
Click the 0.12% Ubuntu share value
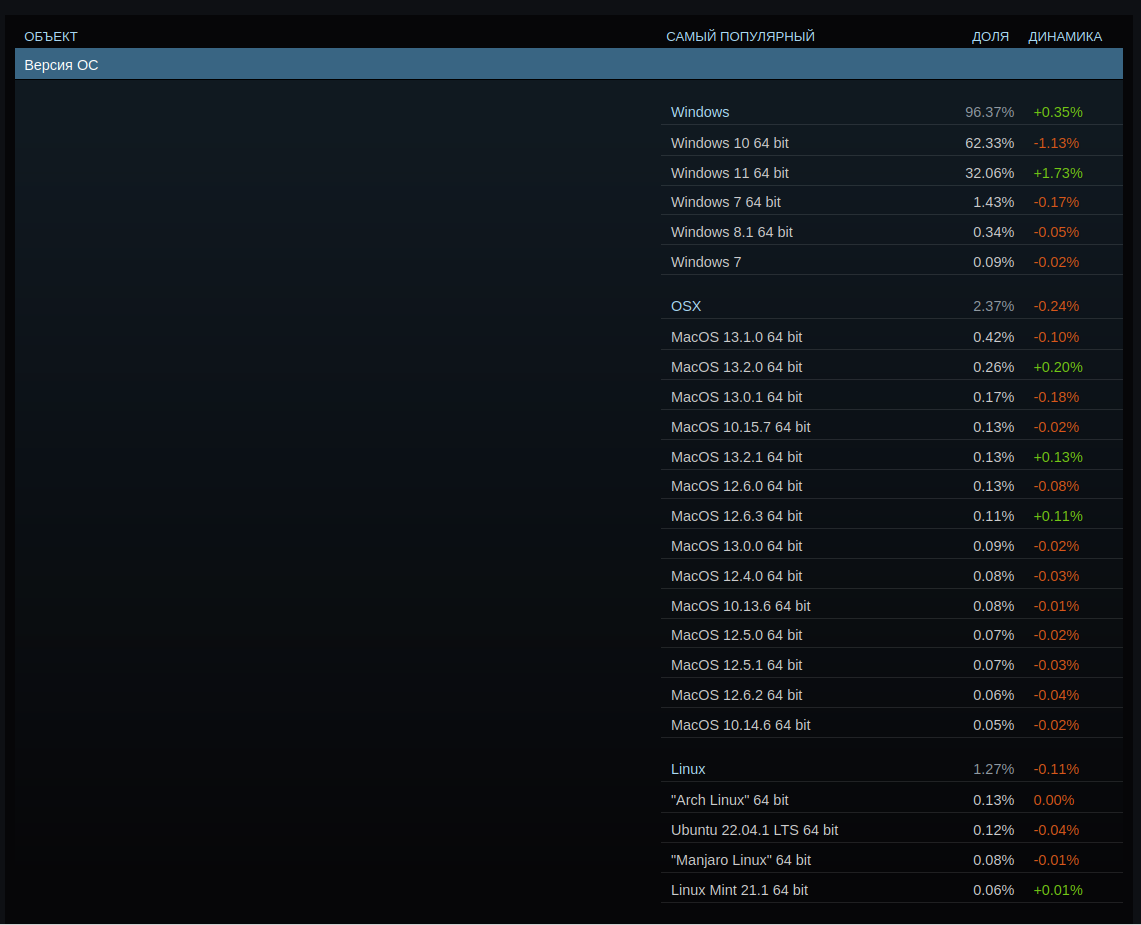[x=993, y=830]
